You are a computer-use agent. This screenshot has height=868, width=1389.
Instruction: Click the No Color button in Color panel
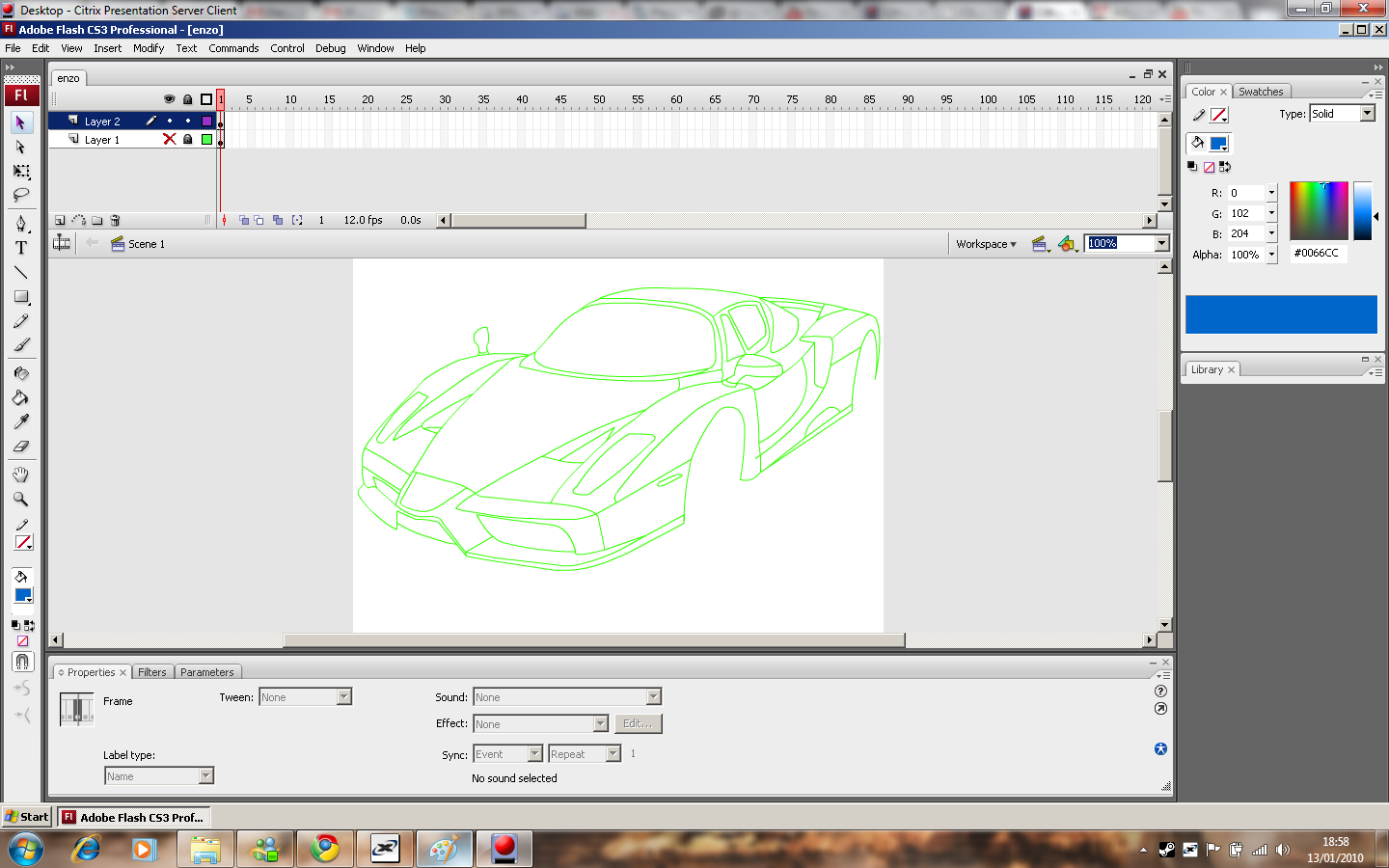coord(1209,167)
